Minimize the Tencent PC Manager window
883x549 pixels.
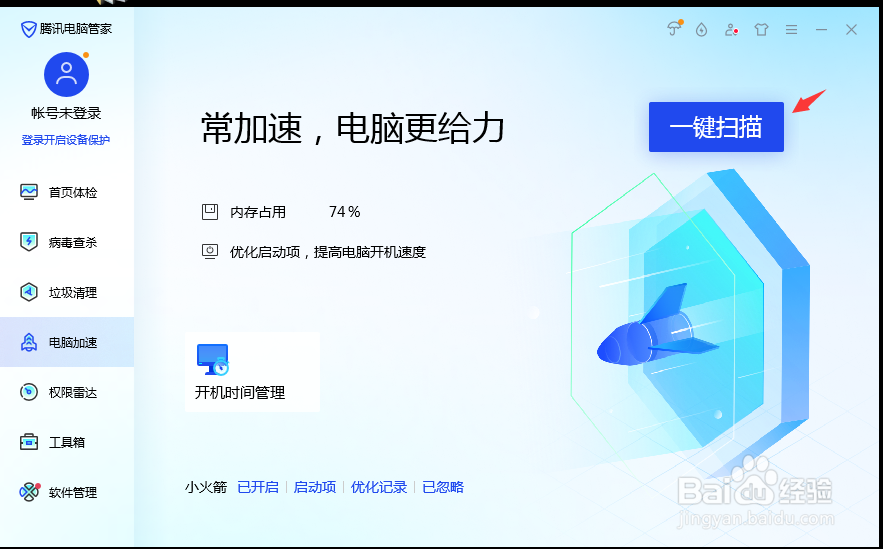coord(821,29)
